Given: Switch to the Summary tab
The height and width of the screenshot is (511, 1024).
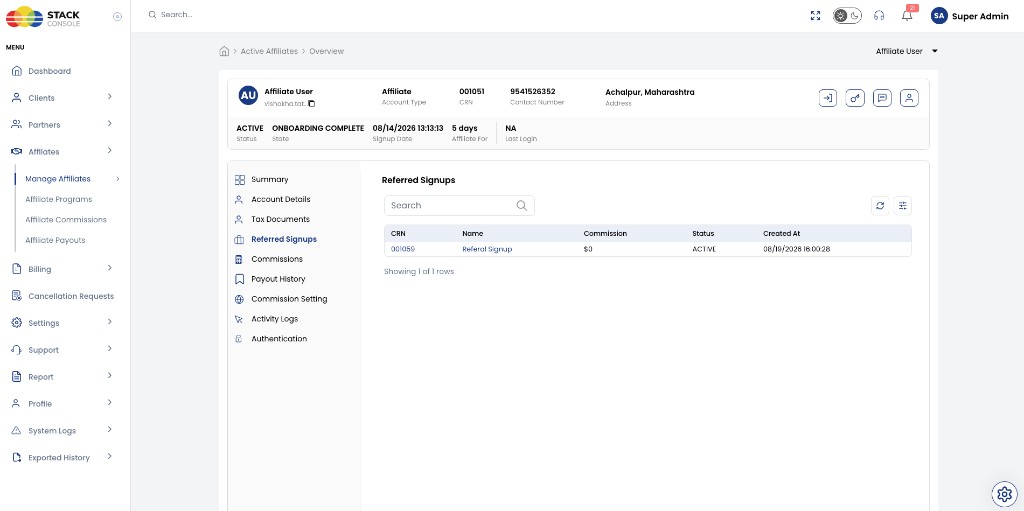Looking at the screenshot, I should point(269,179).
